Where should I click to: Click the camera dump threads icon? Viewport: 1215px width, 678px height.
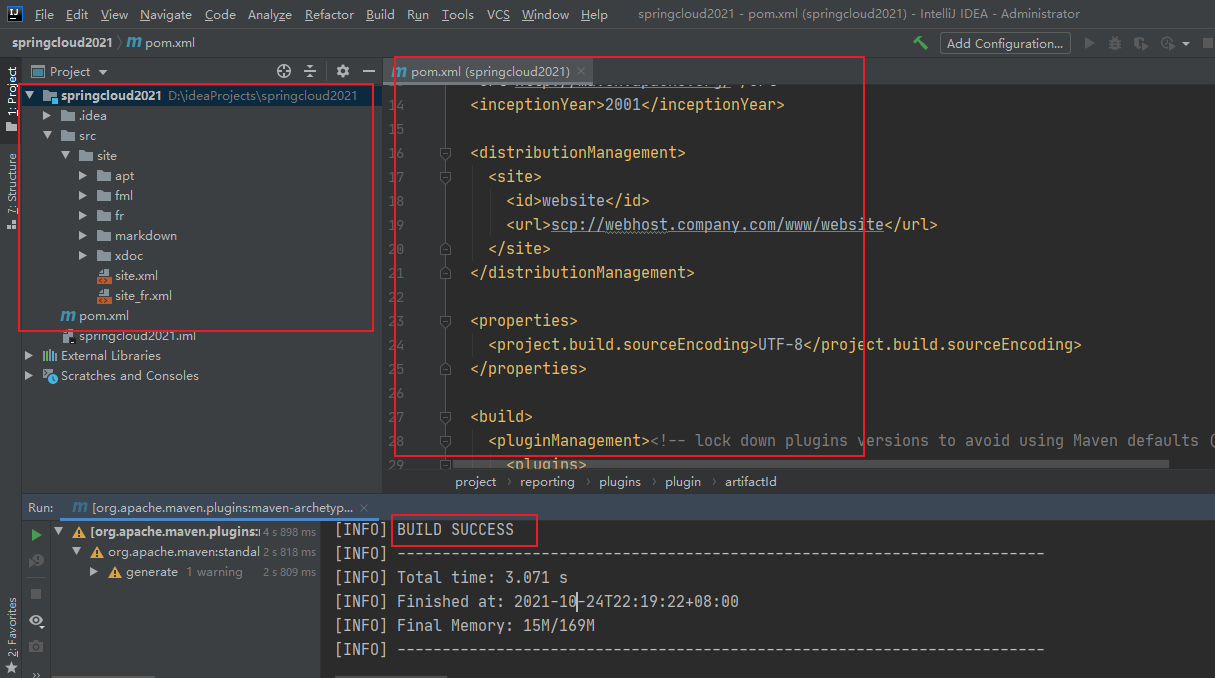click(x=37, y=646)
